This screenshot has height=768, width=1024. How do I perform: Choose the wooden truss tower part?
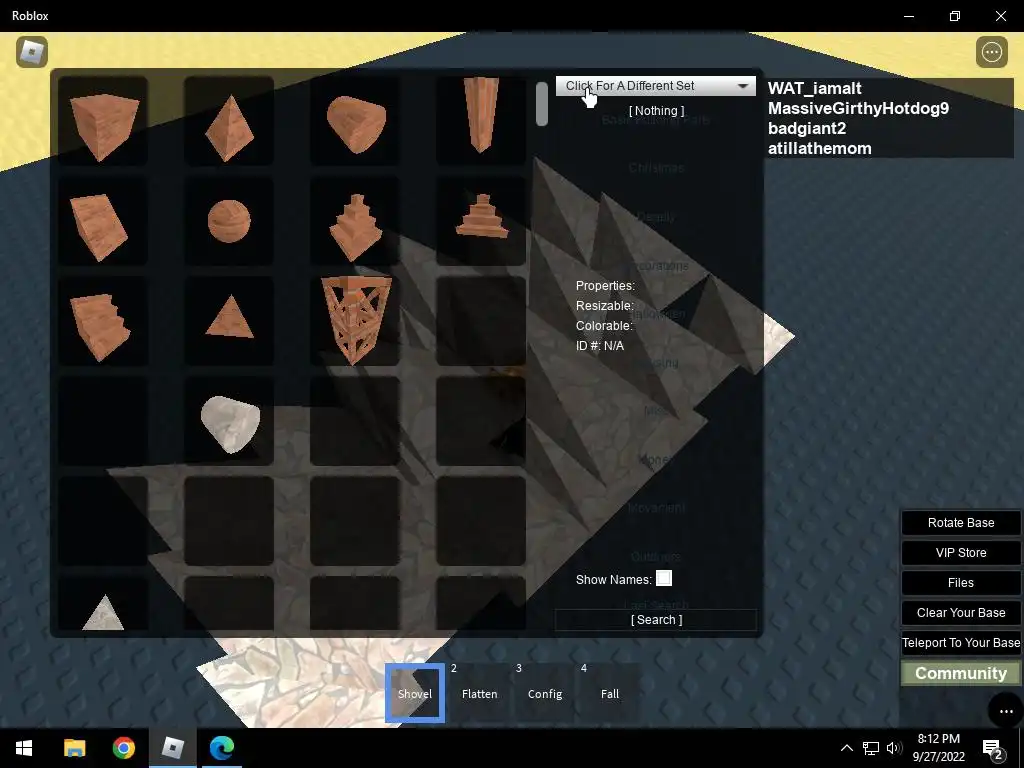[355, 321]
